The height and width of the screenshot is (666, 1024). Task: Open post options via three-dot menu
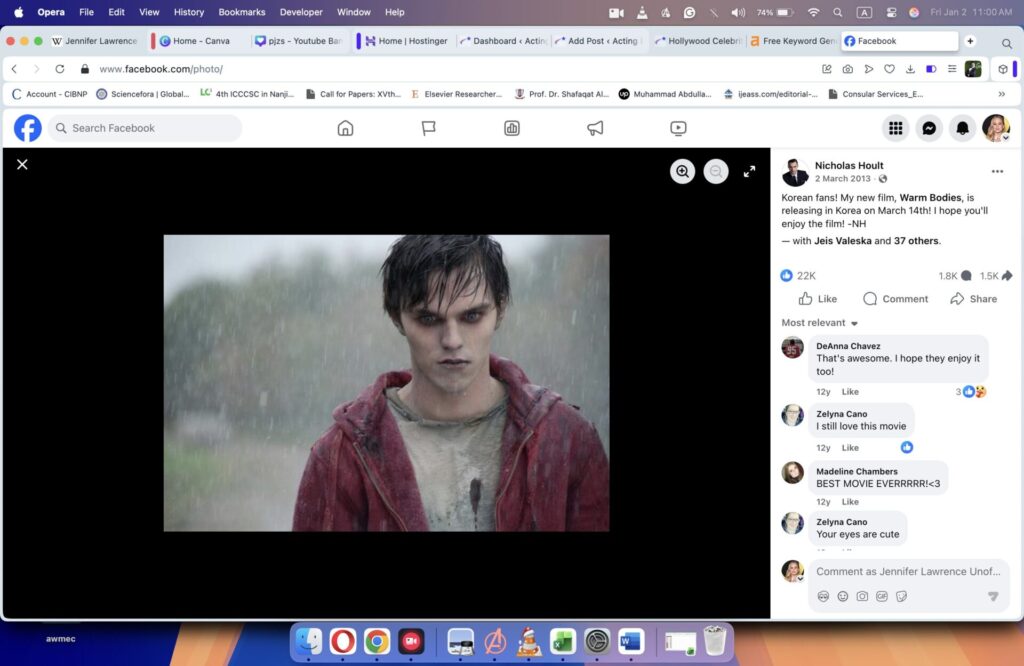[997, 171]
